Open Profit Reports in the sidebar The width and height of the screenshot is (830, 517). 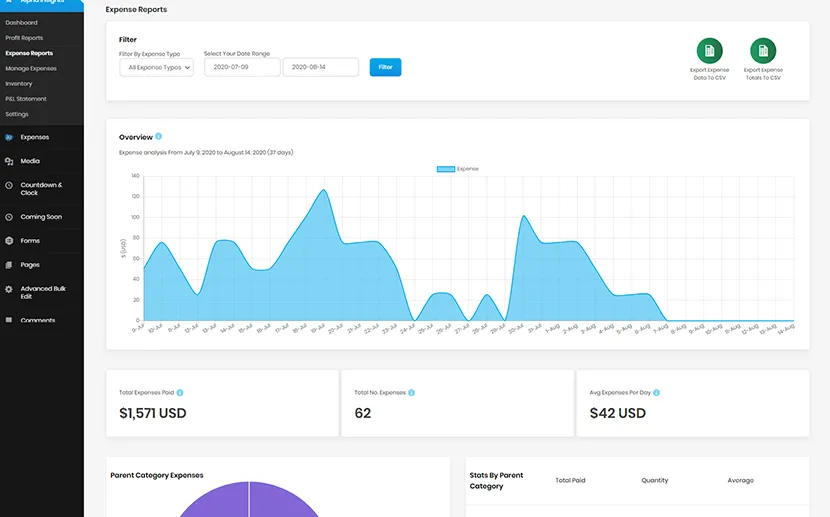pyautogui.click(x=24, y=38)
